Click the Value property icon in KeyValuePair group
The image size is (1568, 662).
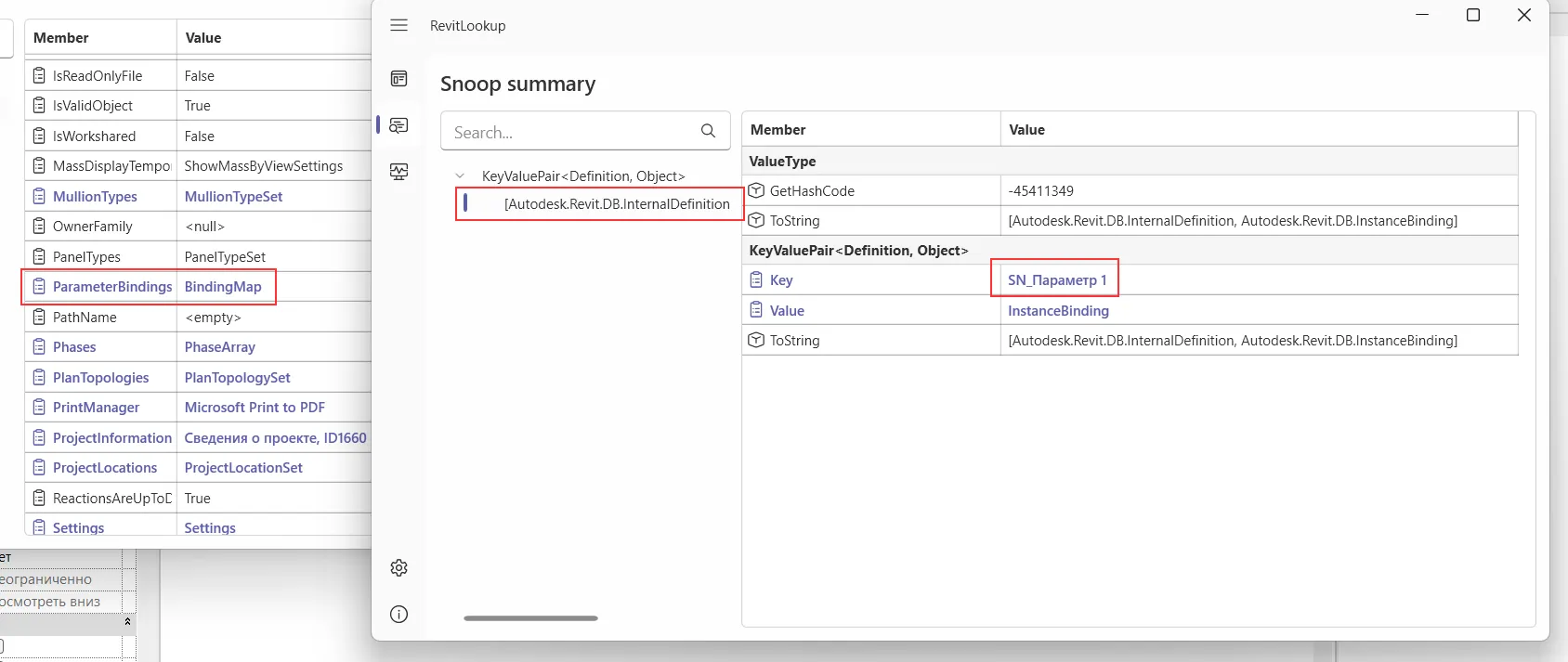[756, 310]
